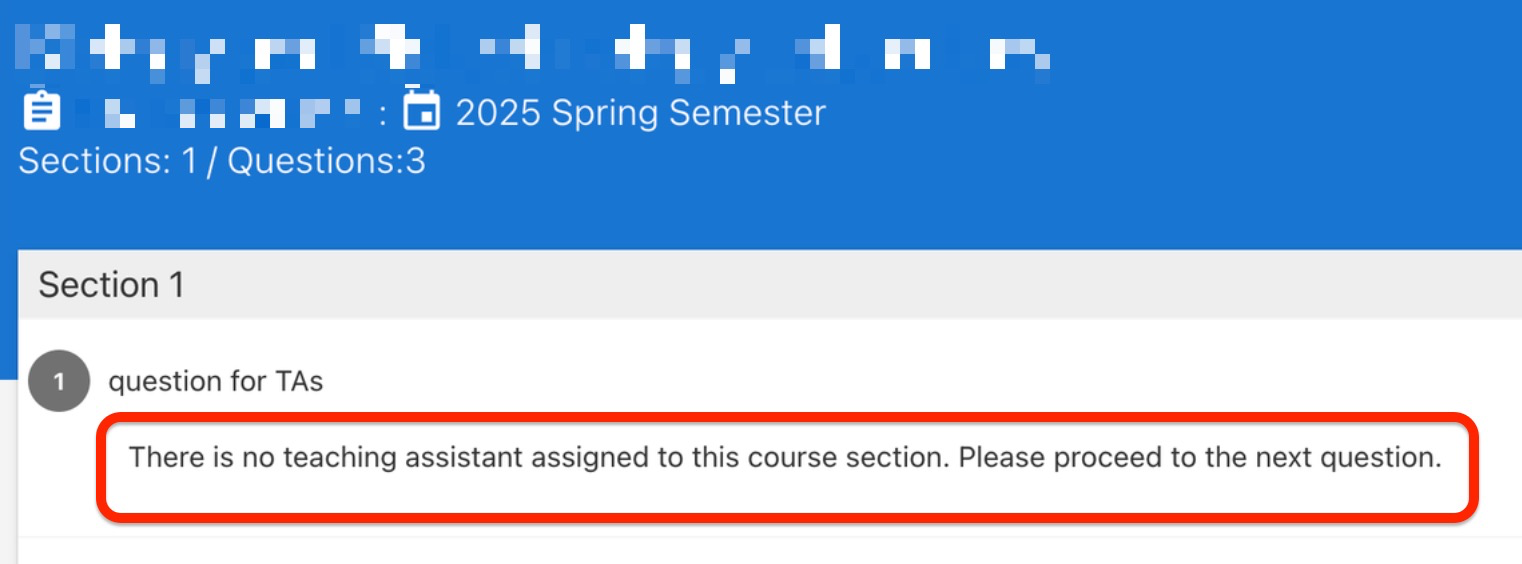Click the "Sections: 1" count text
1522x564 pixels.
pyautogui.click(x=106, y=161)
